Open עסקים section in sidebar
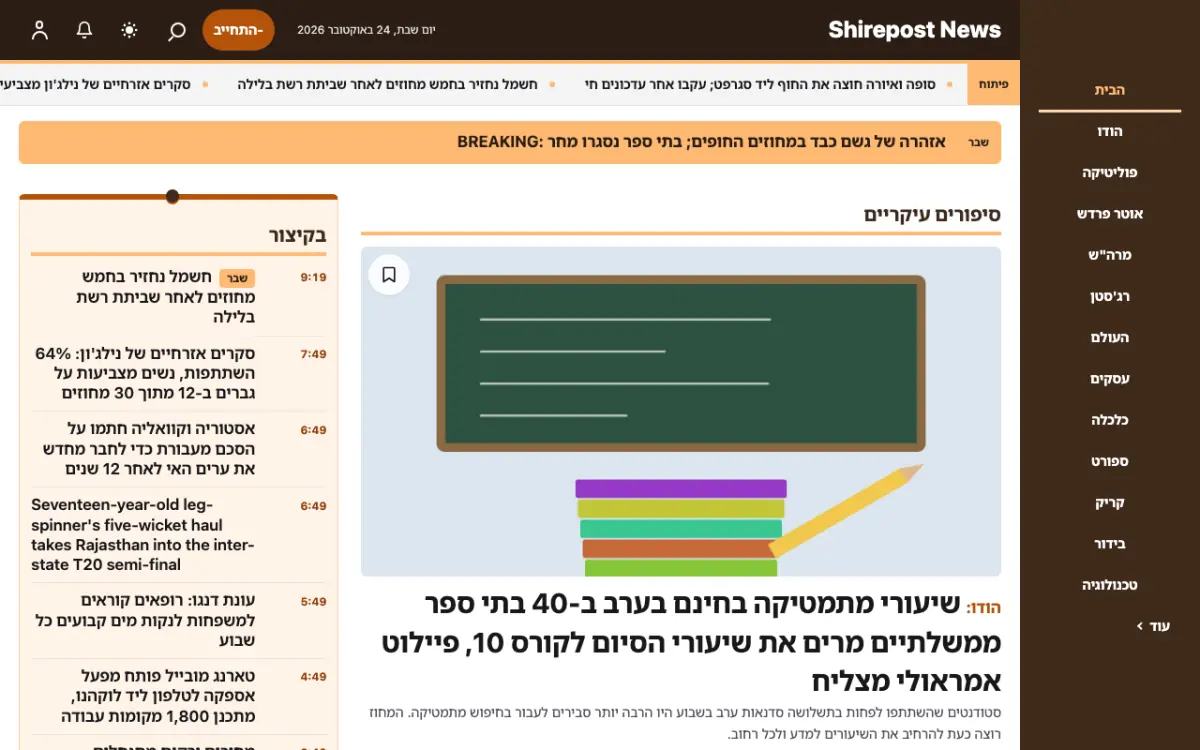1200x750 pixels. coord(1110,379)
